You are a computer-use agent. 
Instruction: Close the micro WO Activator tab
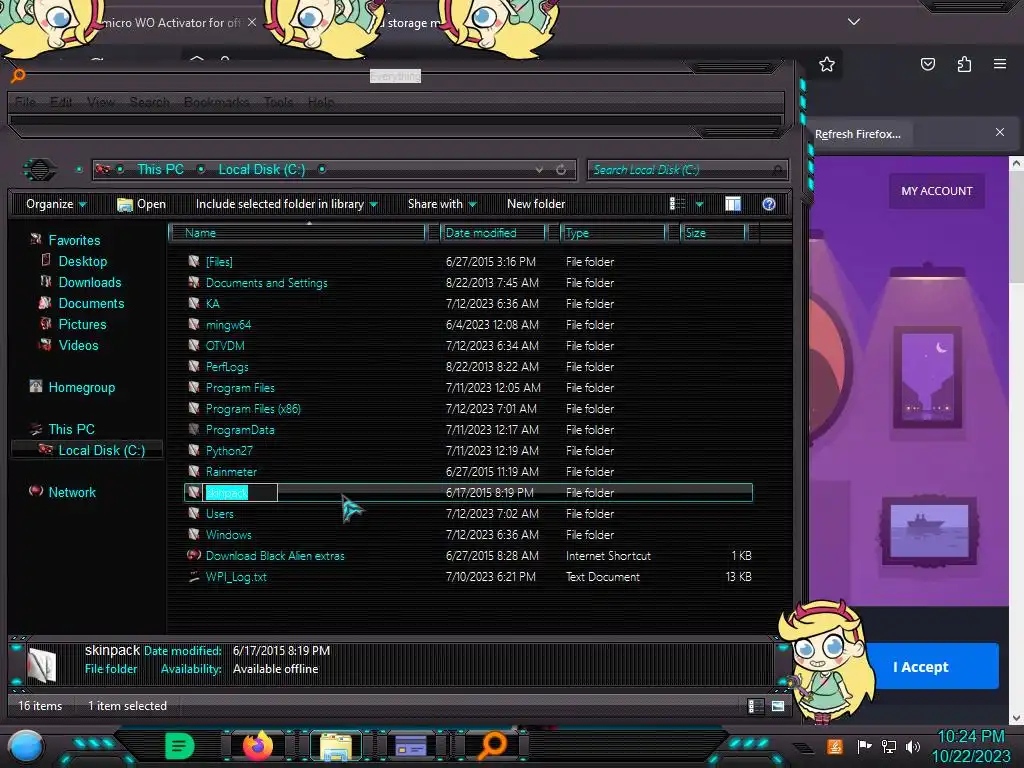(251, 22)
